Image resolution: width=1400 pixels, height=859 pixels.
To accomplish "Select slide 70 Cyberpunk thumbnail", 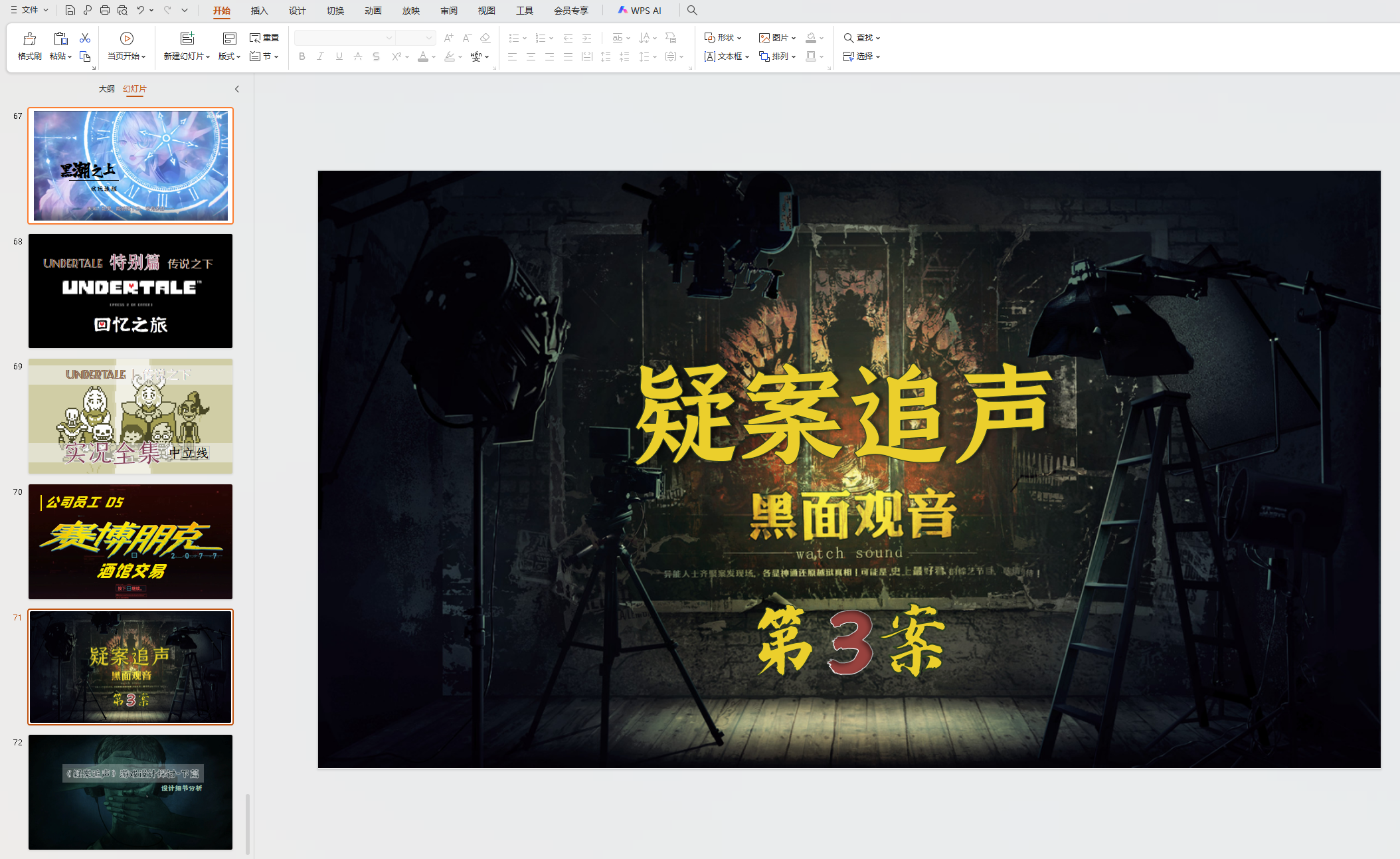I will (x=130, y=541).
